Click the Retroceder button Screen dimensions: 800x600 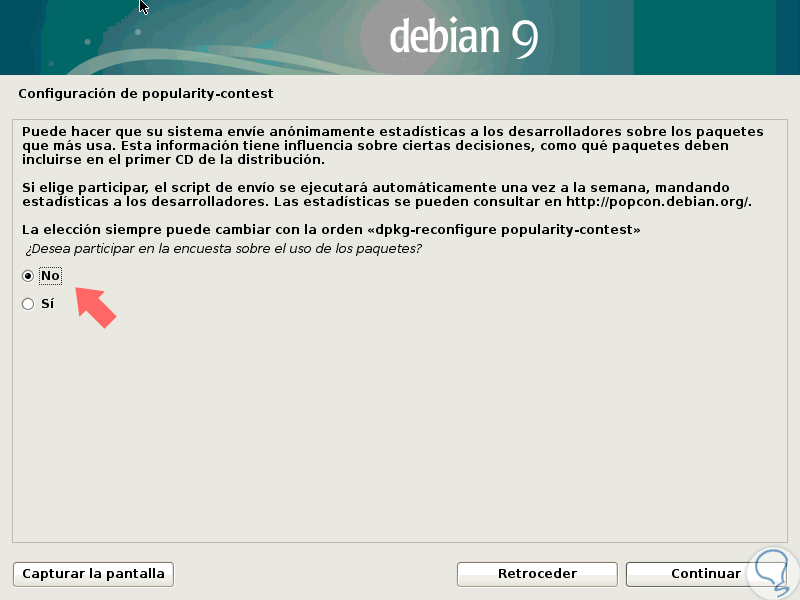point(537,574)
